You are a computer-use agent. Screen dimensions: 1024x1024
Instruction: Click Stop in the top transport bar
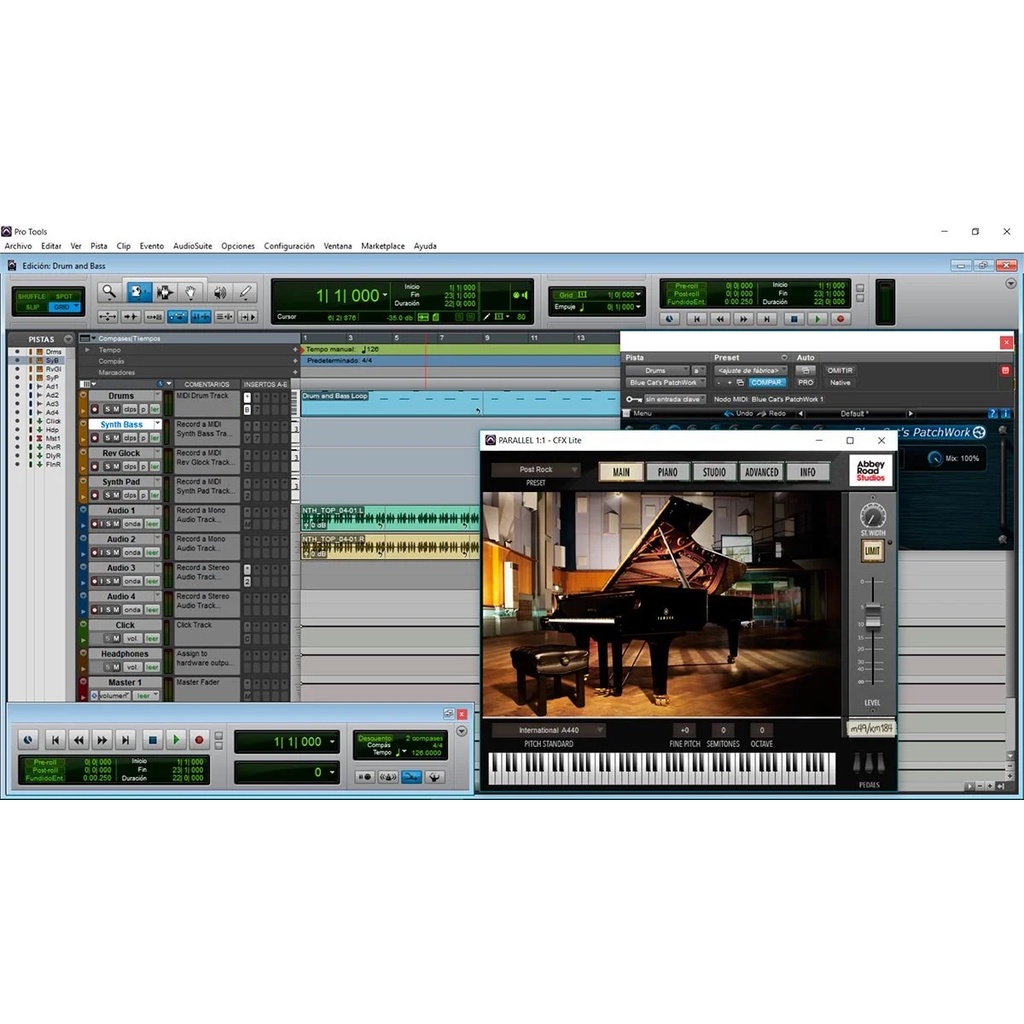coord(793,319)
